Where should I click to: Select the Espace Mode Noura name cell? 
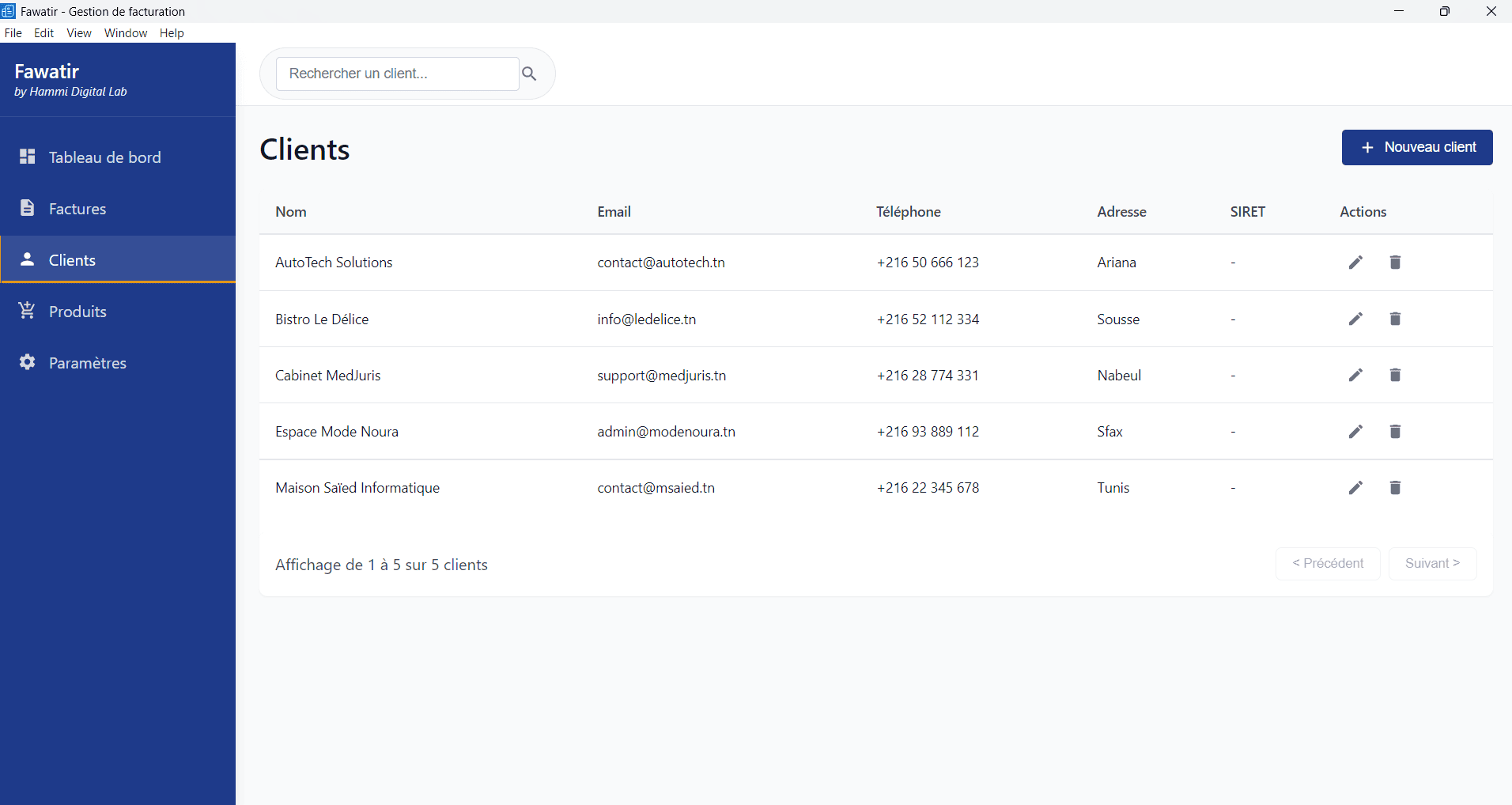coord(337,432)
